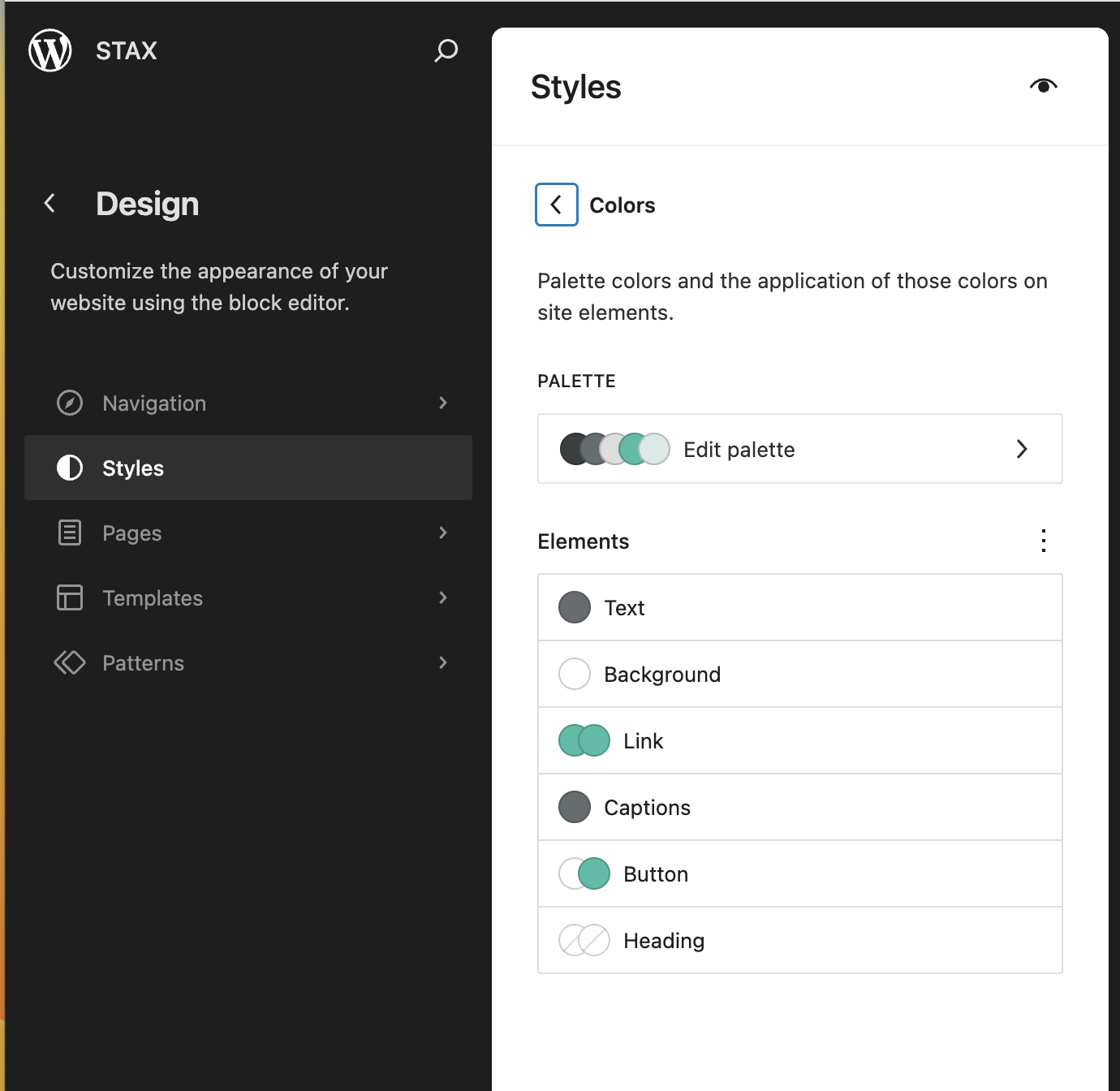This screenshot has width=1120, height=1091.
Task: Click the Patterns diamond icon
Action: point(70,662)
